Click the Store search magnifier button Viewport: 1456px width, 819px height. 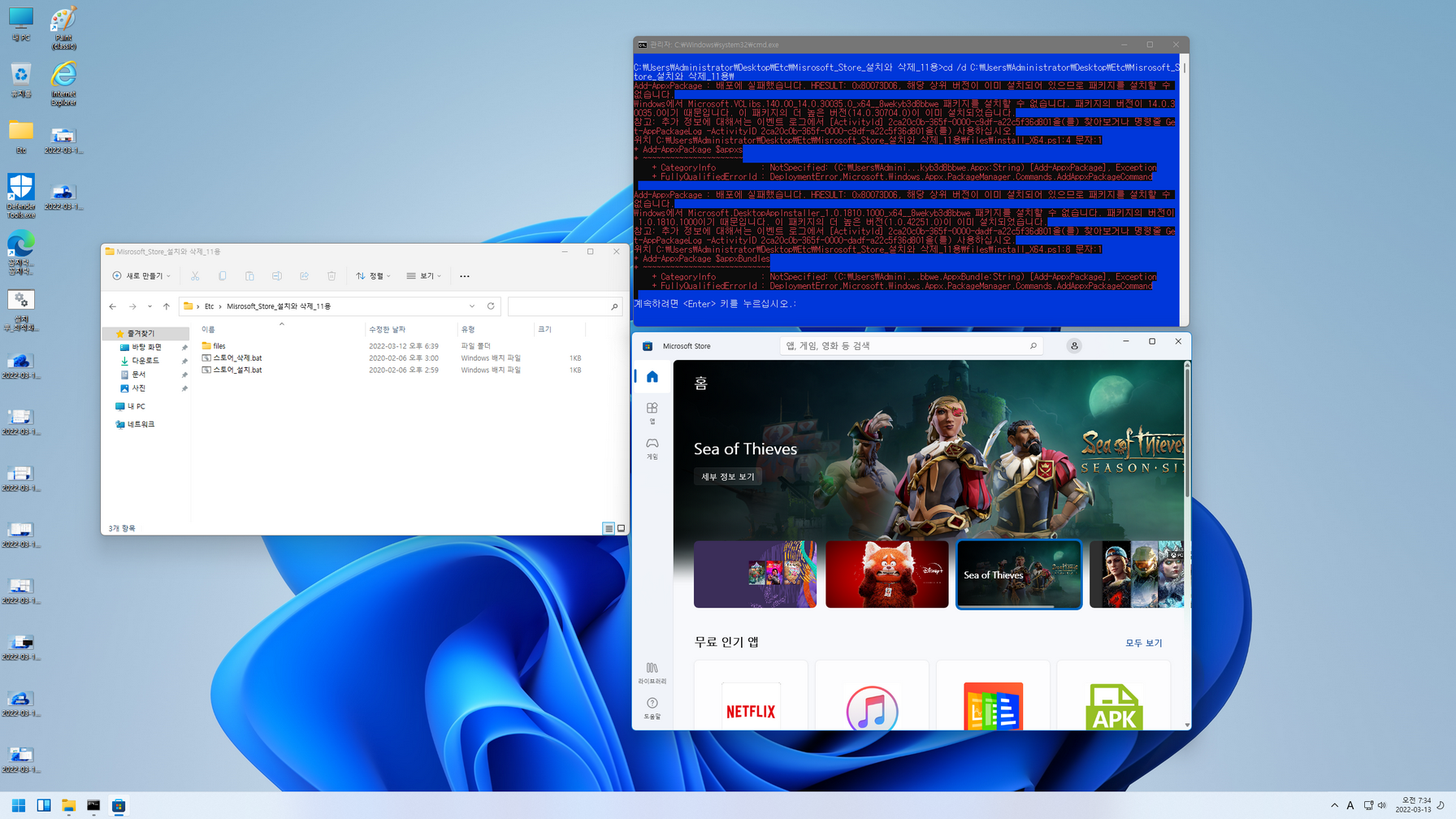(x=1033, y=346)
